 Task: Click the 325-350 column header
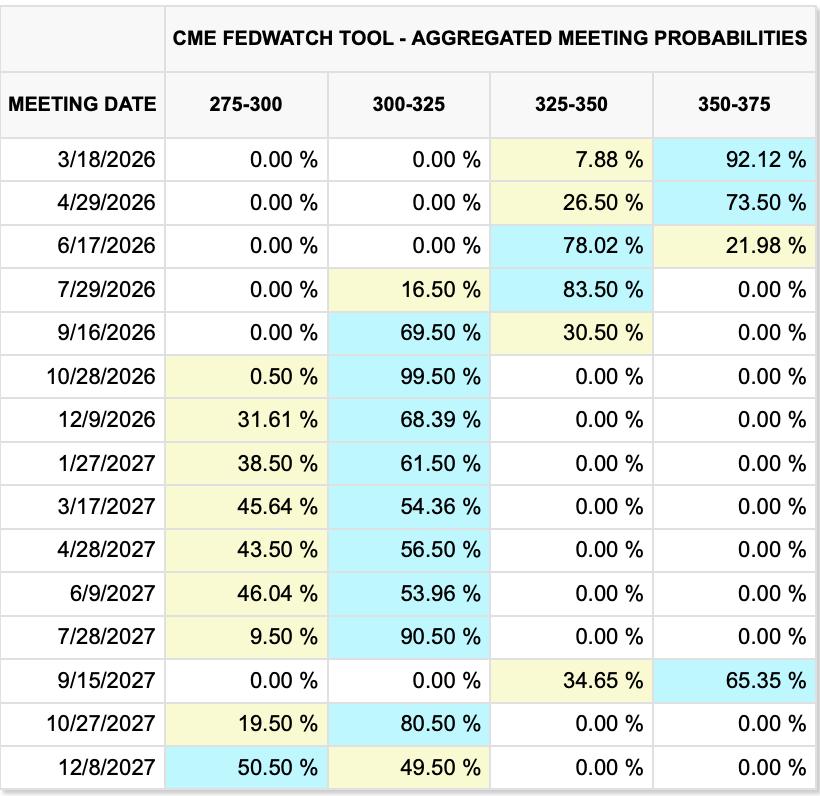point(571,104)
